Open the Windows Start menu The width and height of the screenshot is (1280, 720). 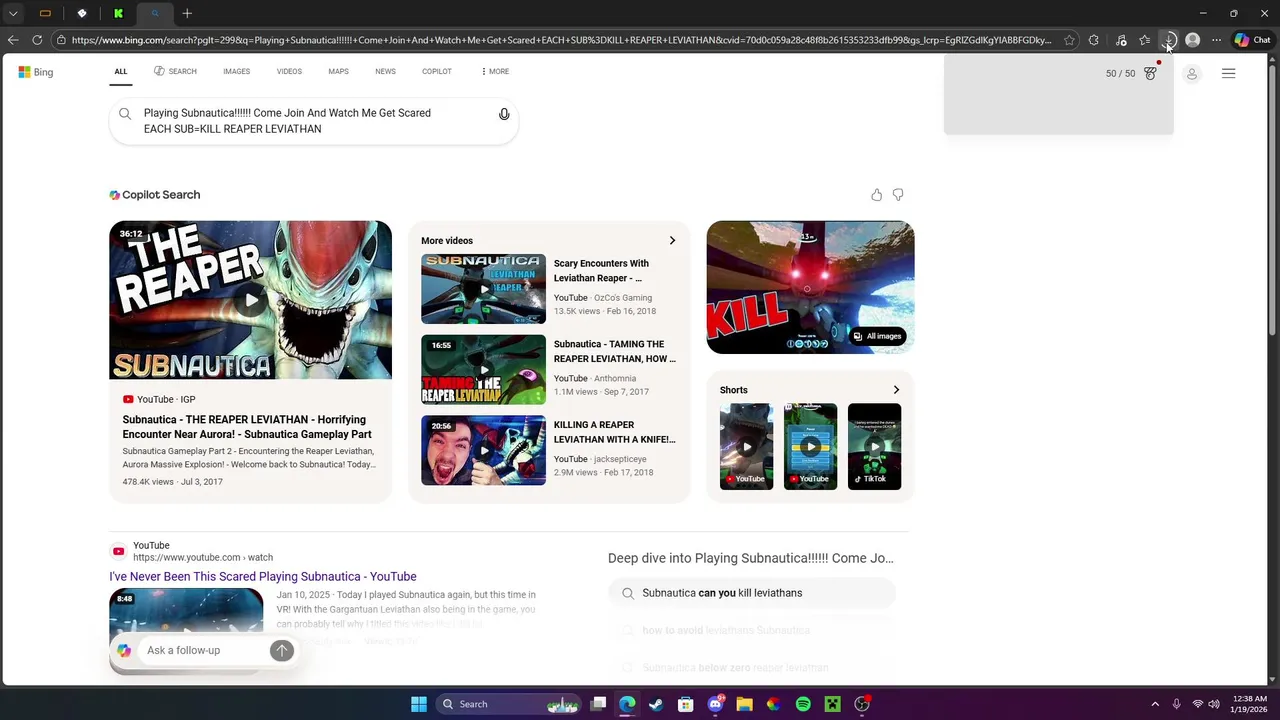pos(419,704)
